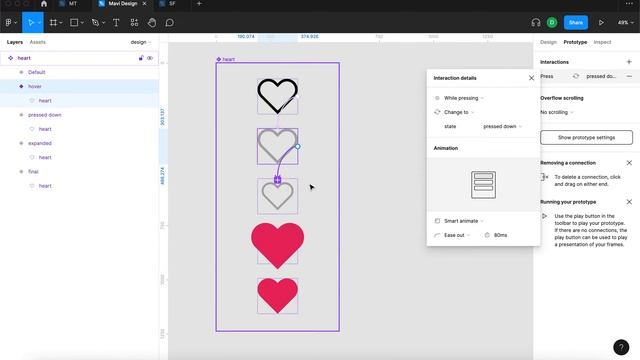Image resolution: width=640 pixels, height=360 pixels.
Task: Select the expanded variant layer
Action: pos(79,143)
